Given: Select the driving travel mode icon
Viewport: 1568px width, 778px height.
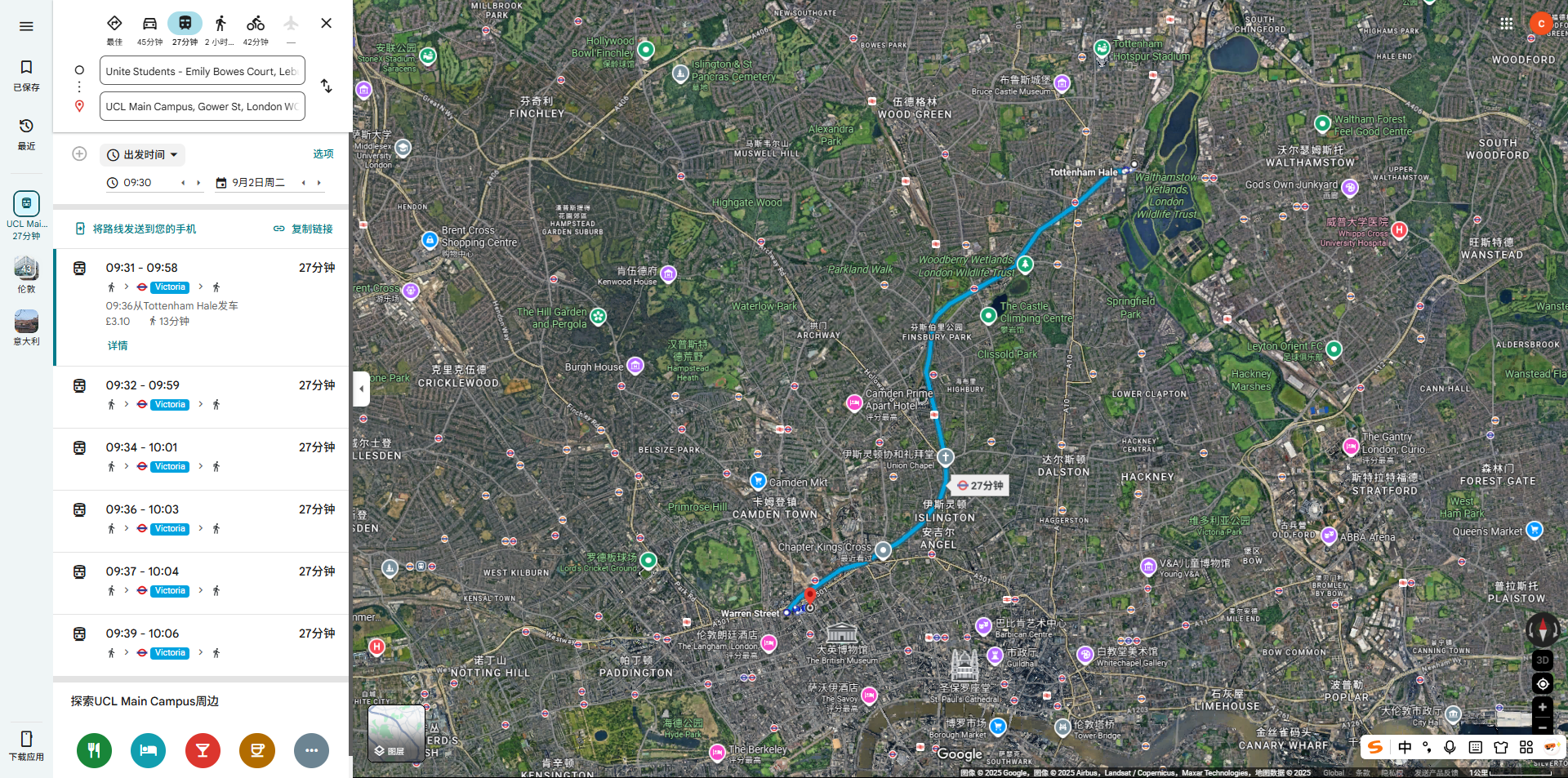Looking at the screenshot, I should tap(149, 24).
